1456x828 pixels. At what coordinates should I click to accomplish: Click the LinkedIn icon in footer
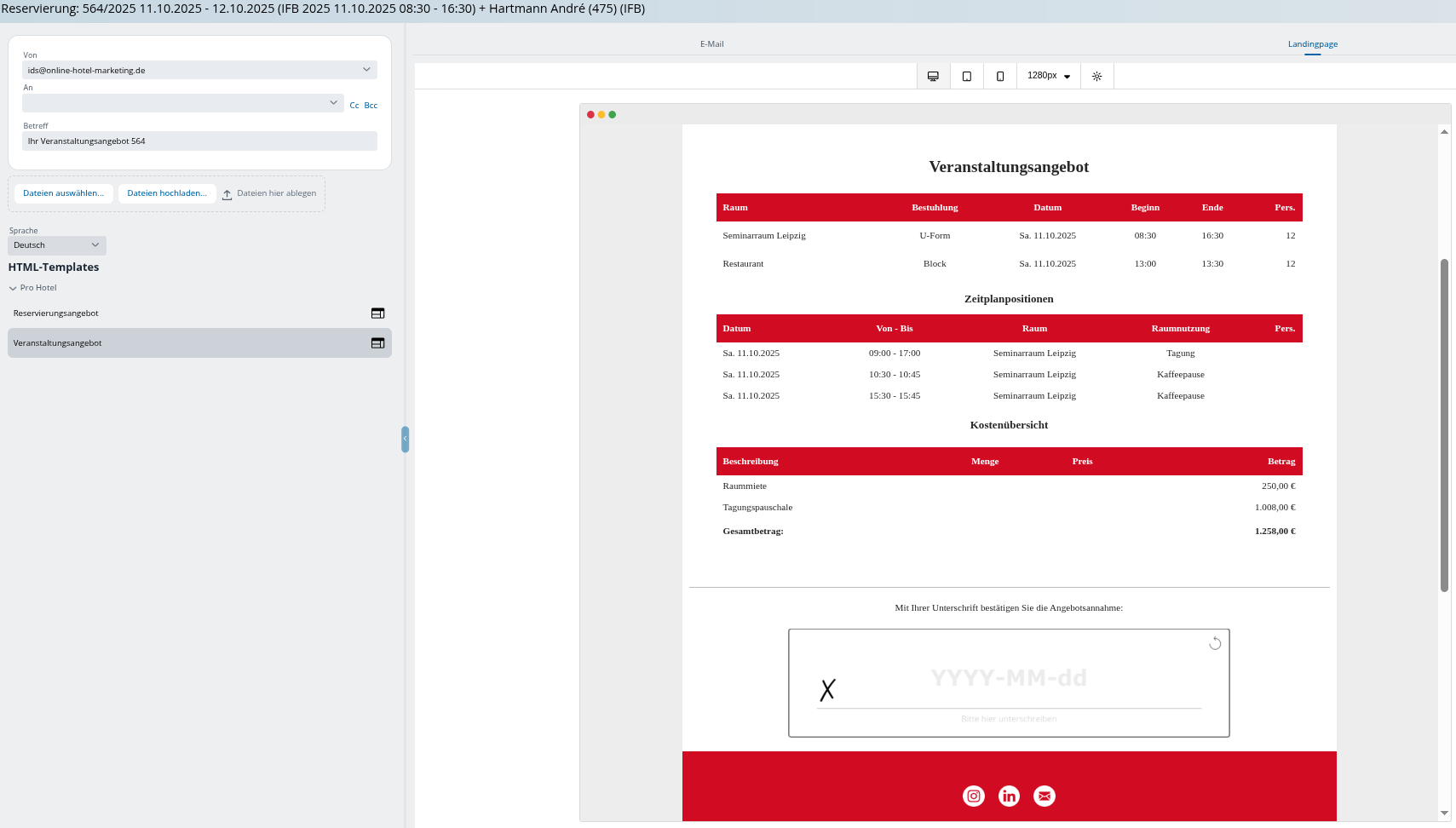pos(1009,796)
